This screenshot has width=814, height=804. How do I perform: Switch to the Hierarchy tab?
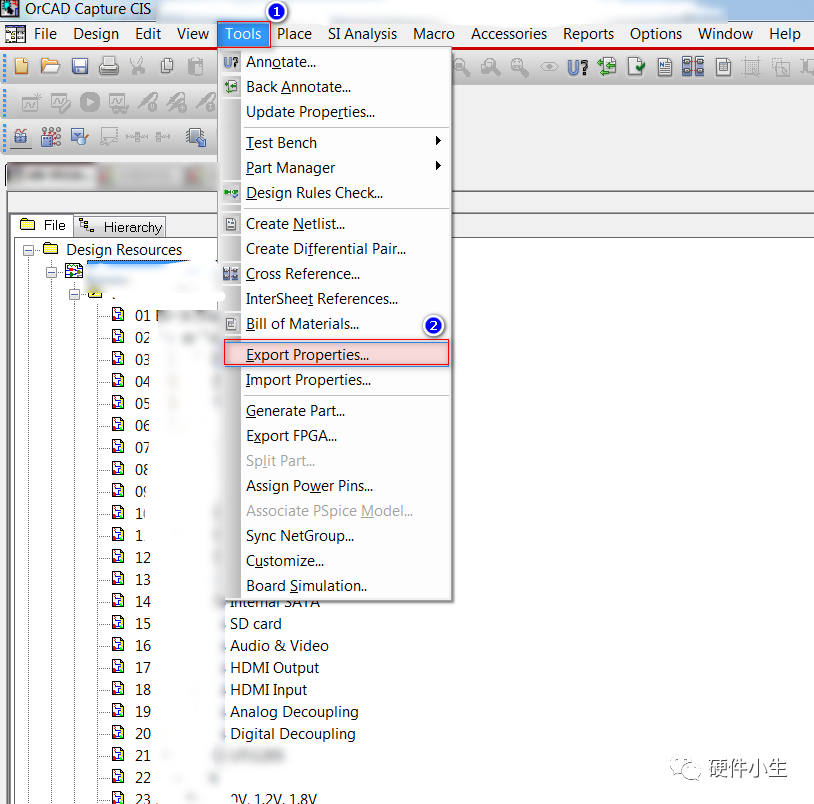[x=120, y=227]
